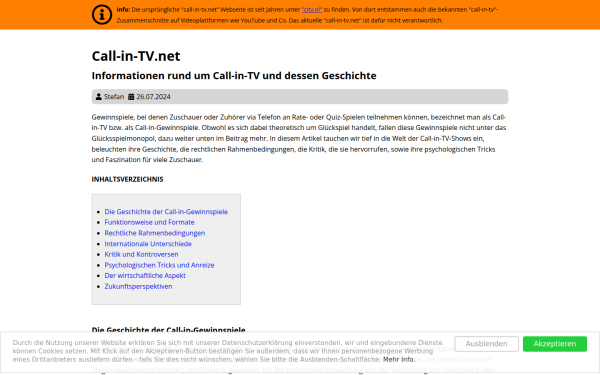Image resolution: width=600 pixels, height=375 pixels.
Task: Go to Die Geschichte der Call-in-Gewinnspiele section
Action: click(x=166, y=212)
